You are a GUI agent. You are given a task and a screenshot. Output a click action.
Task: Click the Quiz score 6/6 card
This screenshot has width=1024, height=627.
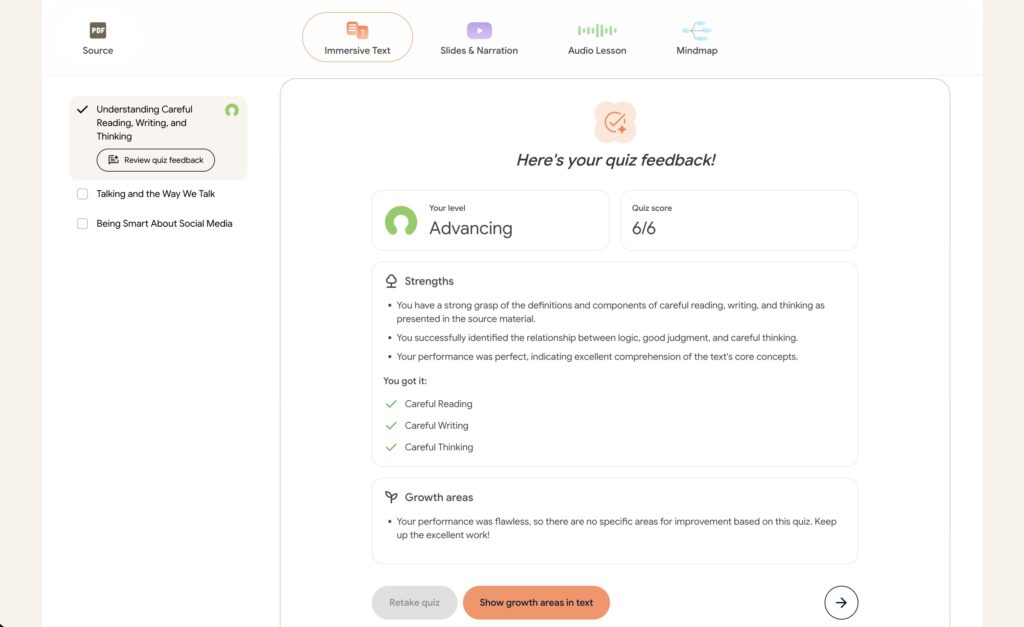(x=738, y=220)
